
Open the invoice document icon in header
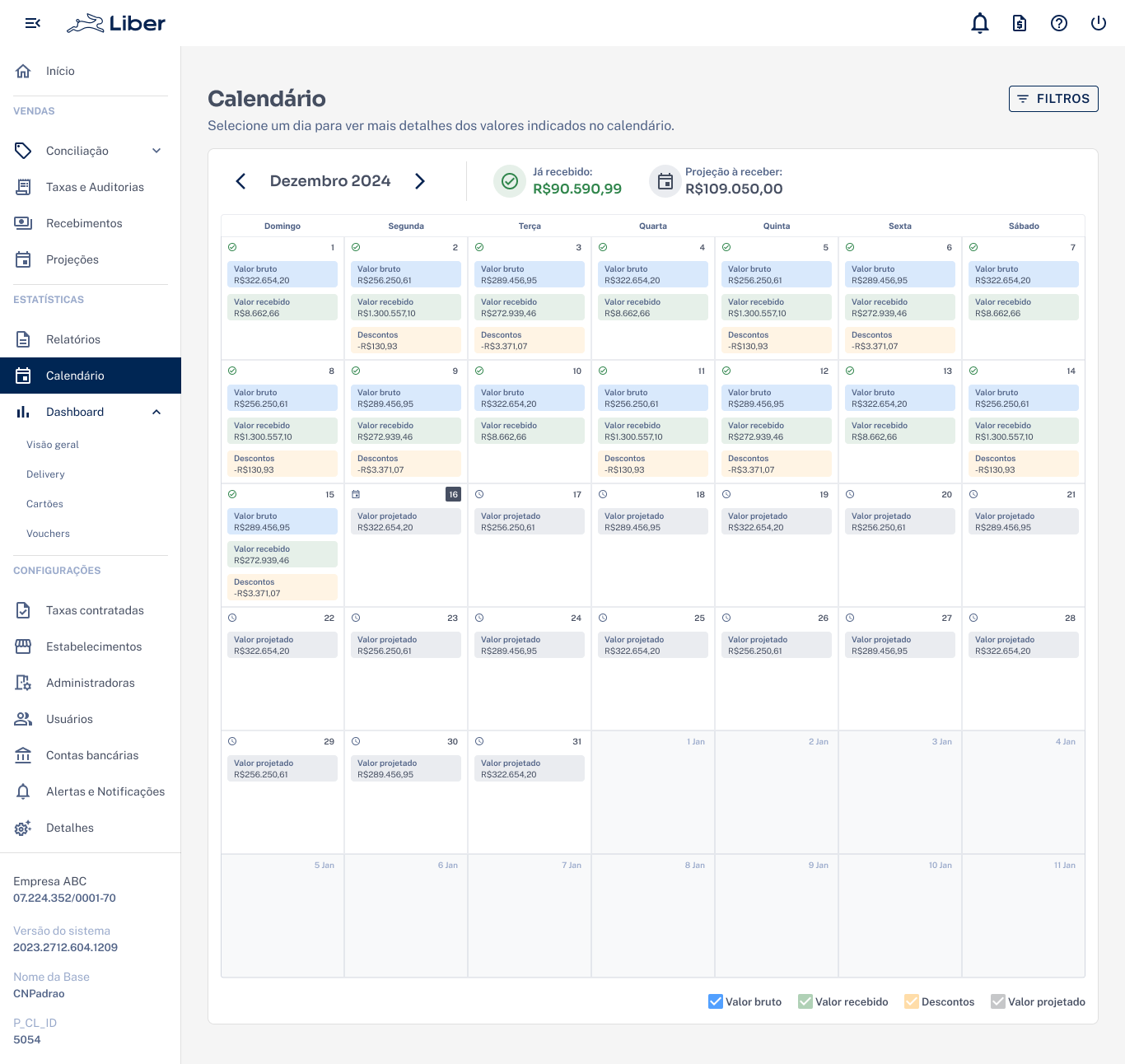click(x=1020, y=23)
